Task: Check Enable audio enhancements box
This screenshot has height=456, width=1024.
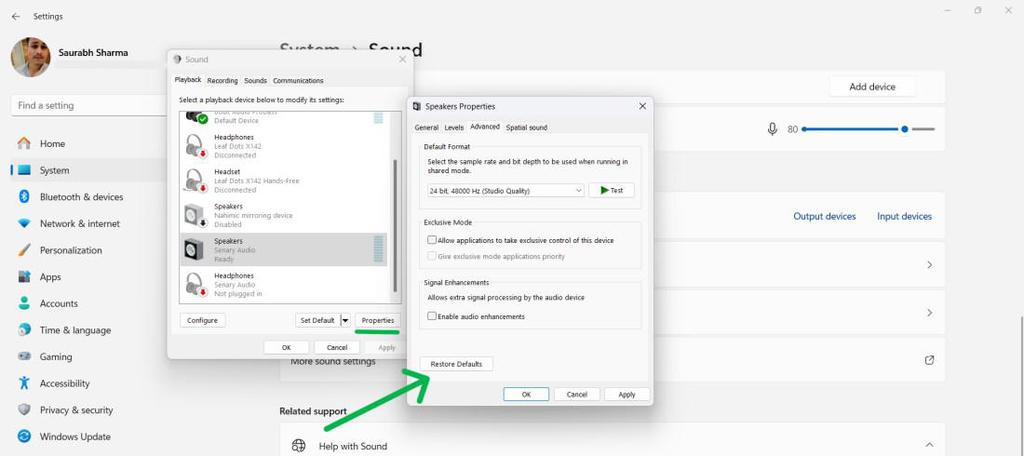Action: 432,316
